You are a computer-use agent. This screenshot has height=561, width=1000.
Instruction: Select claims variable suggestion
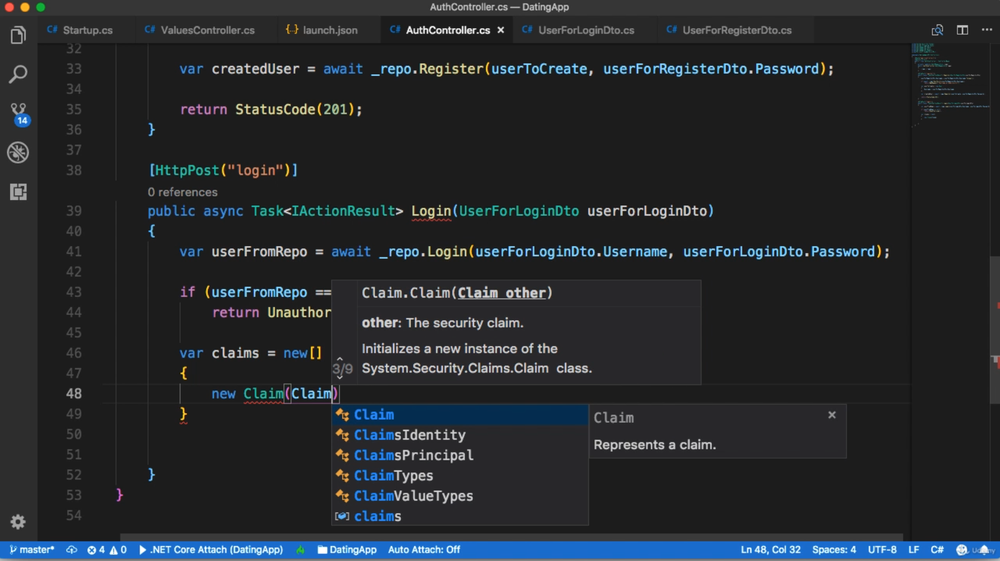(460, 516)
